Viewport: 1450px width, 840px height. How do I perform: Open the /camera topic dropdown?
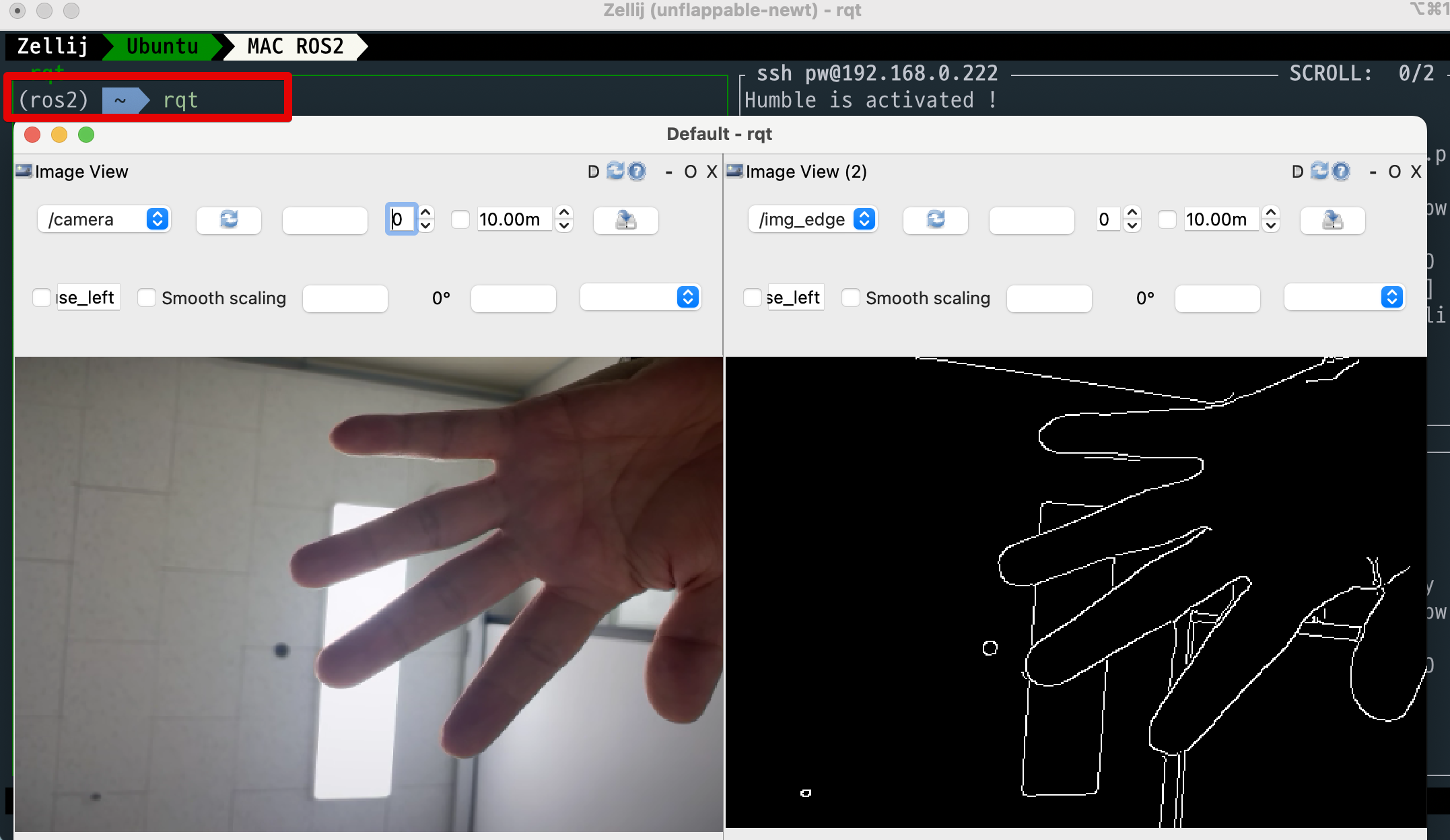tap(104, 219)
